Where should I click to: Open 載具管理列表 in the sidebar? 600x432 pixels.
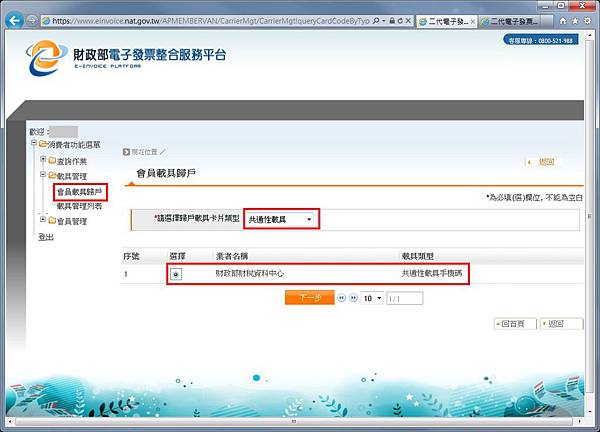click(80, 206)
